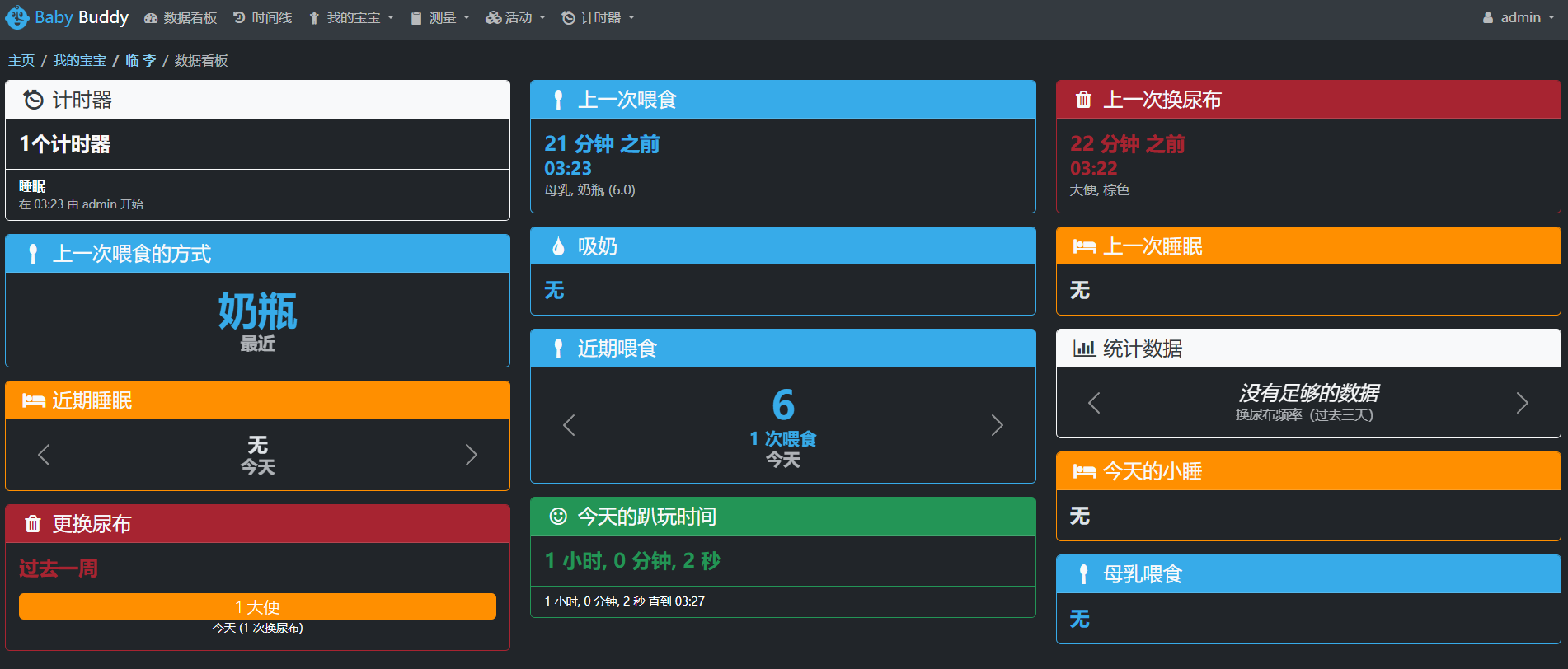The image size is (1568, 669).
Task: Open 数据看板 in the top navigation
Action: (x=181, y=18)
